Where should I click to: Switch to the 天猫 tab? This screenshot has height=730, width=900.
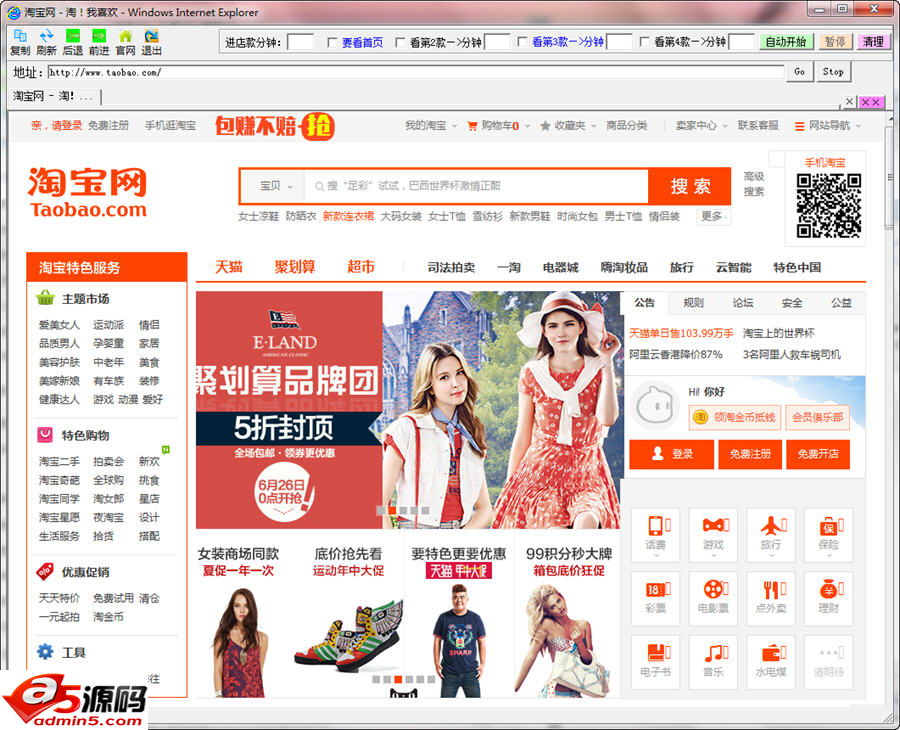pyautogui.click(x=228, y=267)
